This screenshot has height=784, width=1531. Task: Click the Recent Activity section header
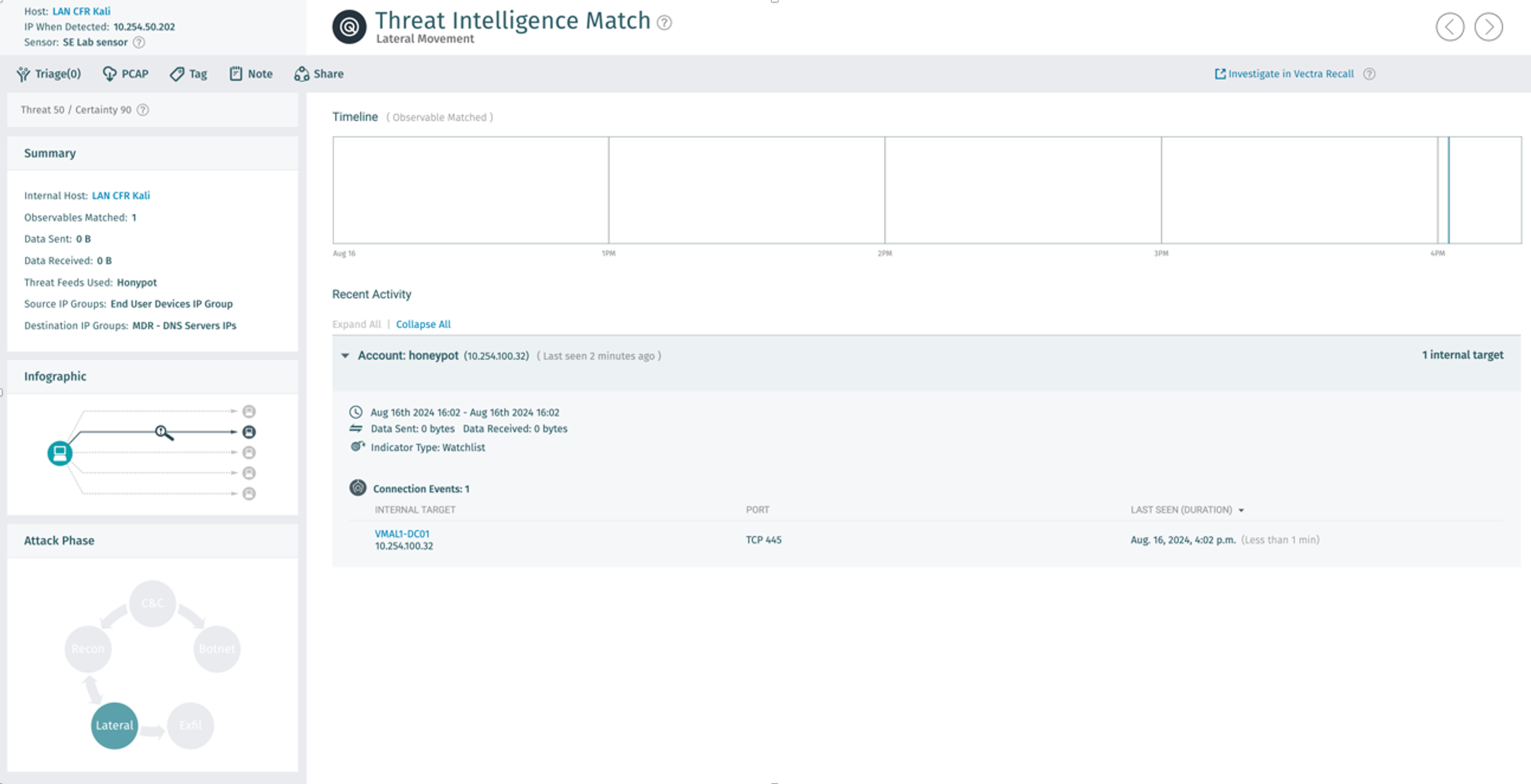click(371, 294)
